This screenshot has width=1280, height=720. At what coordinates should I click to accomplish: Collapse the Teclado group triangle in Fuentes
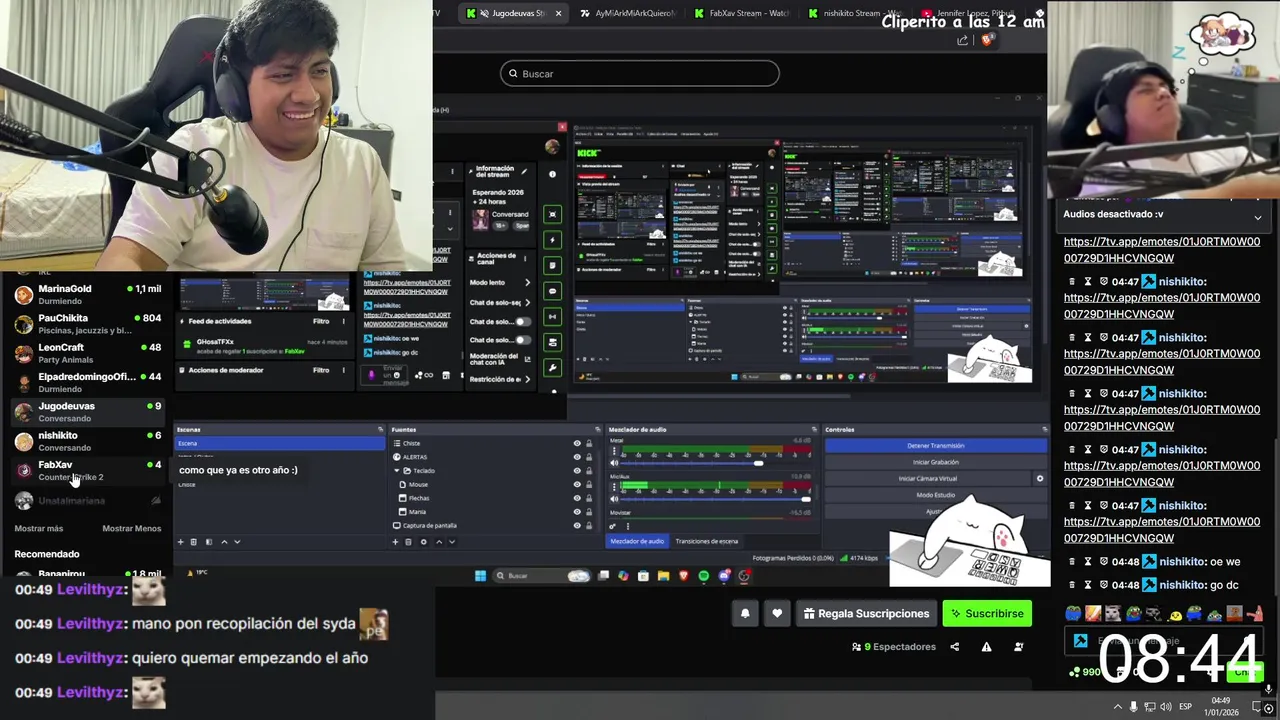pos(396,471)
